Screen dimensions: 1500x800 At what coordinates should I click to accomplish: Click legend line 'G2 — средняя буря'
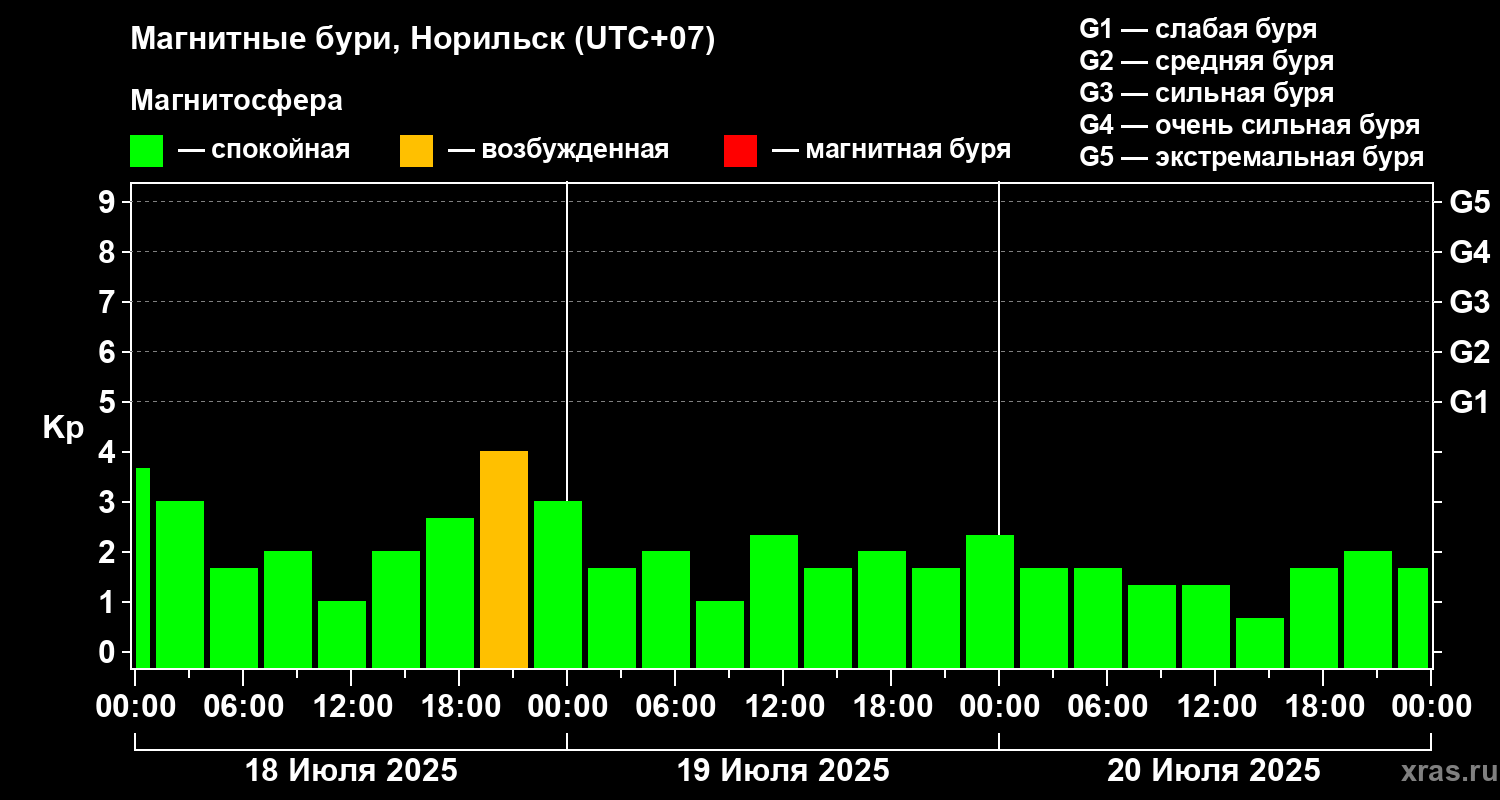[1207, 61]
